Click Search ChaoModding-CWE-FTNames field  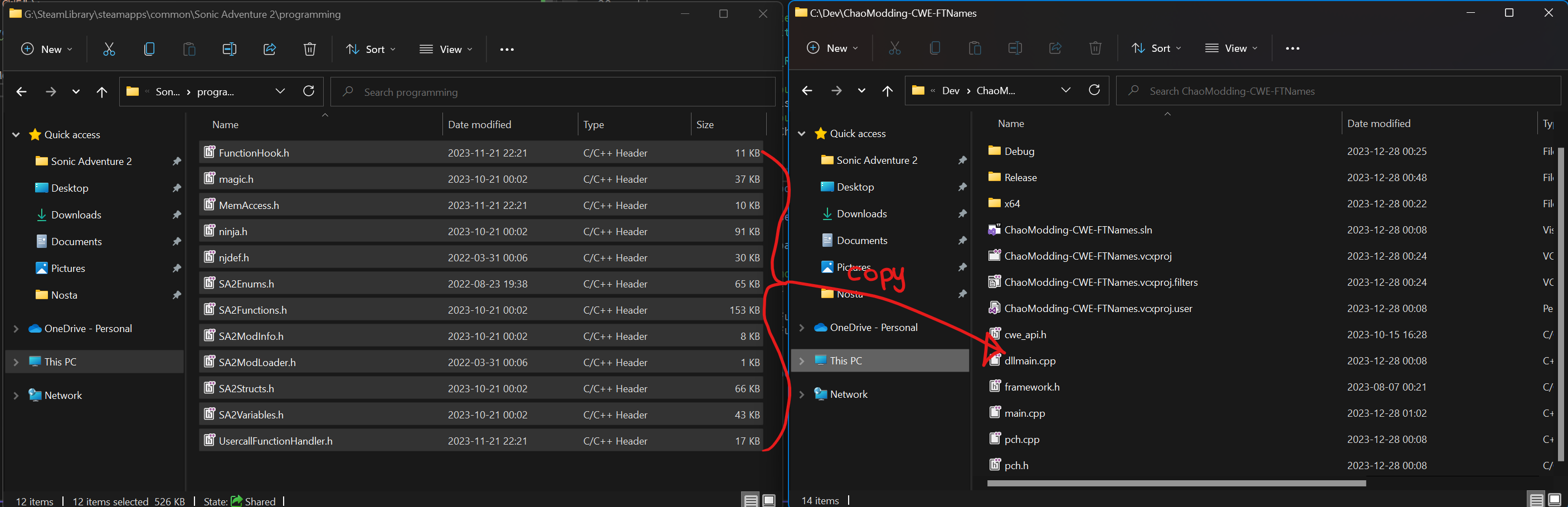[x=1338, y=91]
